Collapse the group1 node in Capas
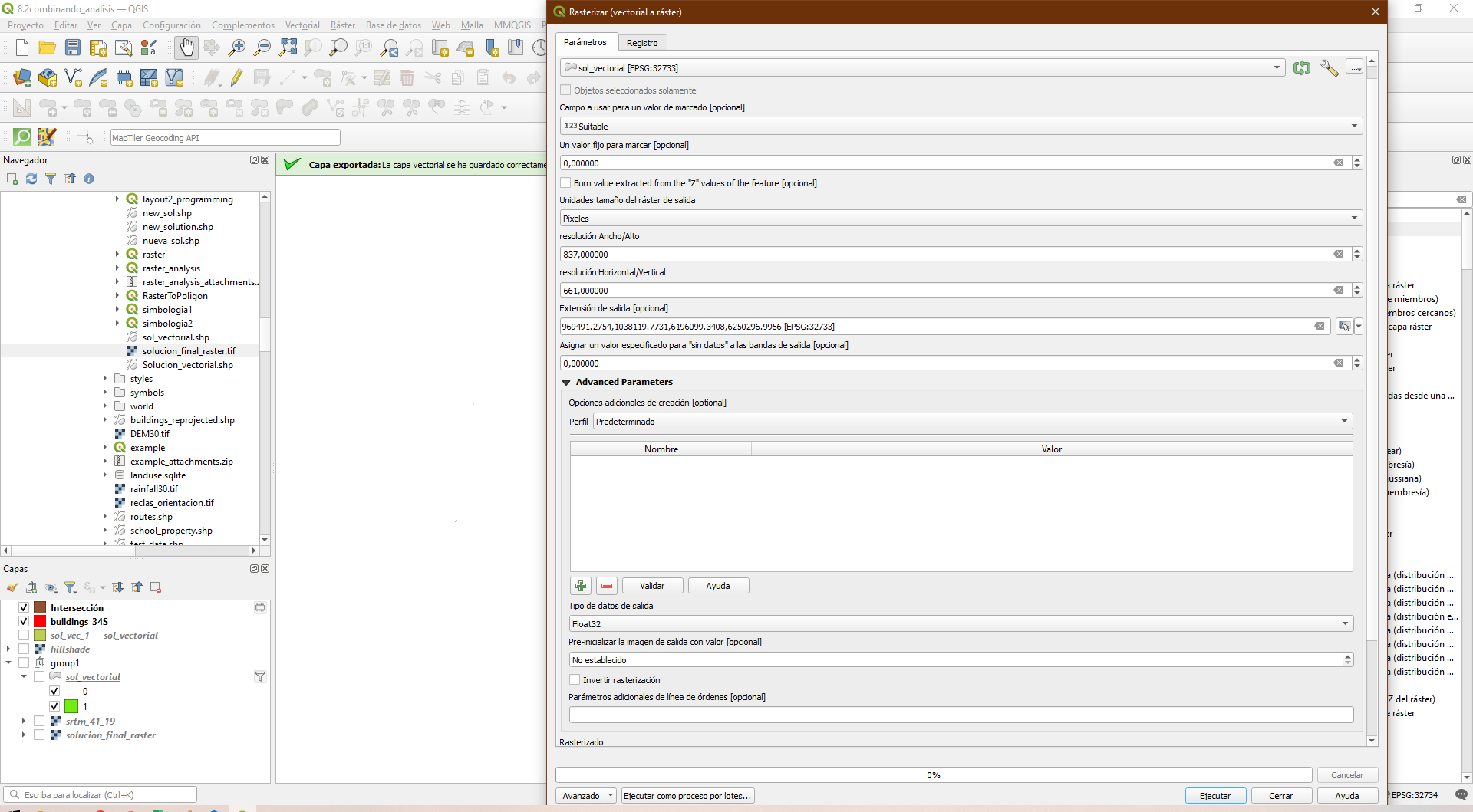Screen dimensions: 1473x812 coord(8,663)
